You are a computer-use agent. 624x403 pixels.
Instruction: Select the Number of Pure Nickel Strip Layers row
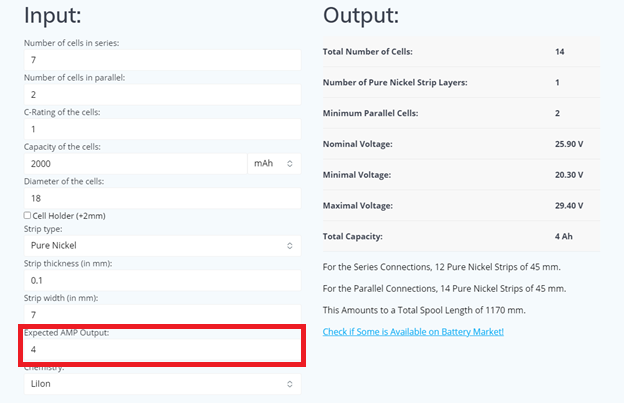[x=461, y=82]
